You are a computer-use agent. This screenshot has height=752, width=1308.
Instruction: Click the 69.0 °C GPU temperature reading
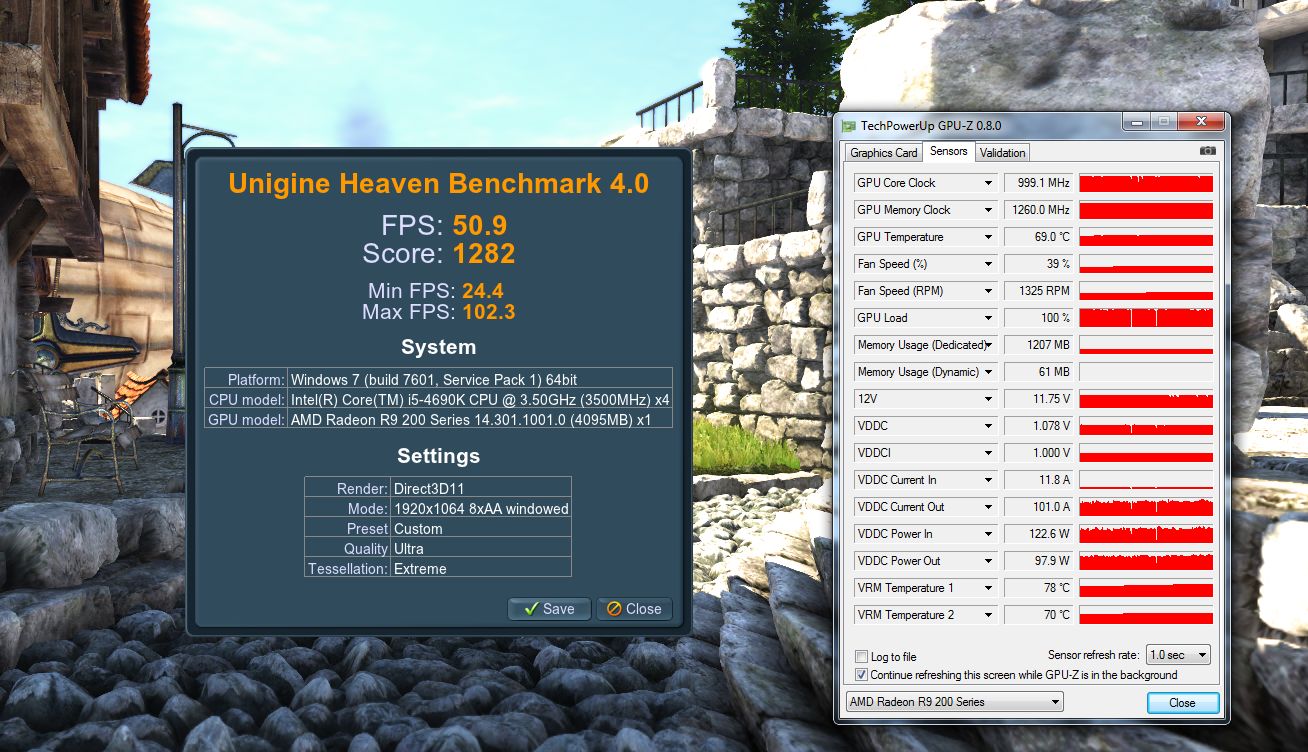(x=1038, y=237)
